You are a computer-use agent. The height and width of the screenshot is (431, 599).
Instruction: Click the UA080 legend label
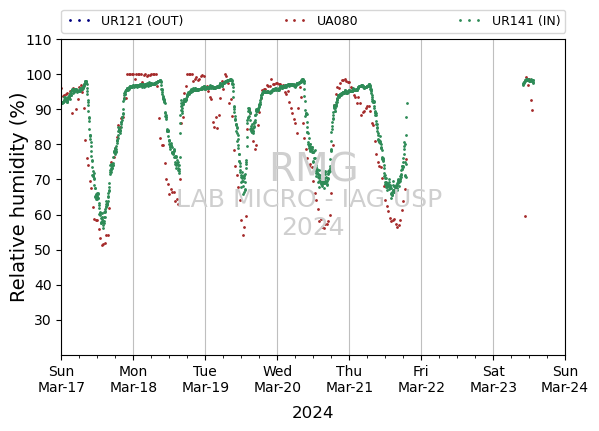tap(337, 21)
